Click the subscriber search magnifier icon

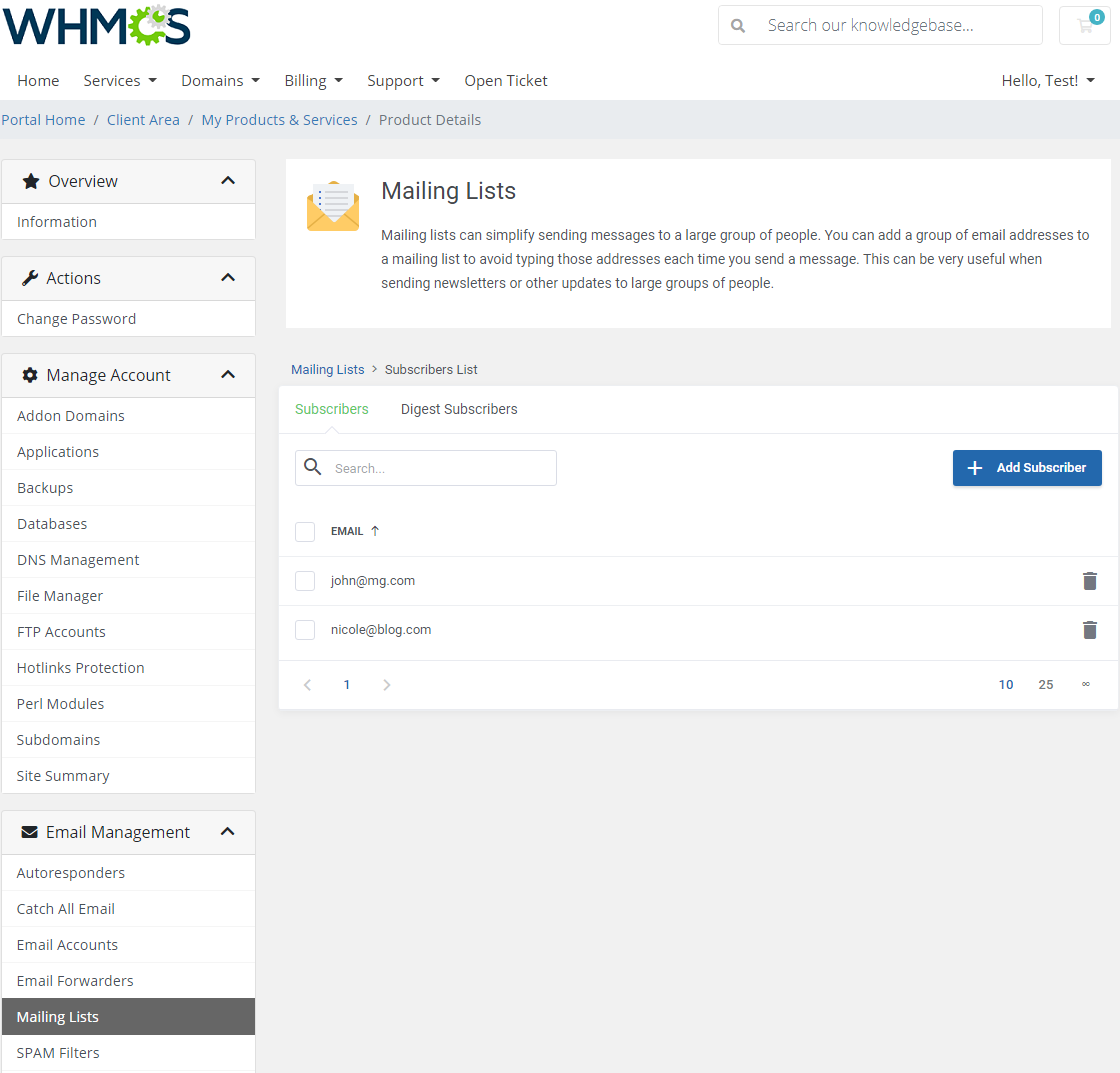coord(313,467)
